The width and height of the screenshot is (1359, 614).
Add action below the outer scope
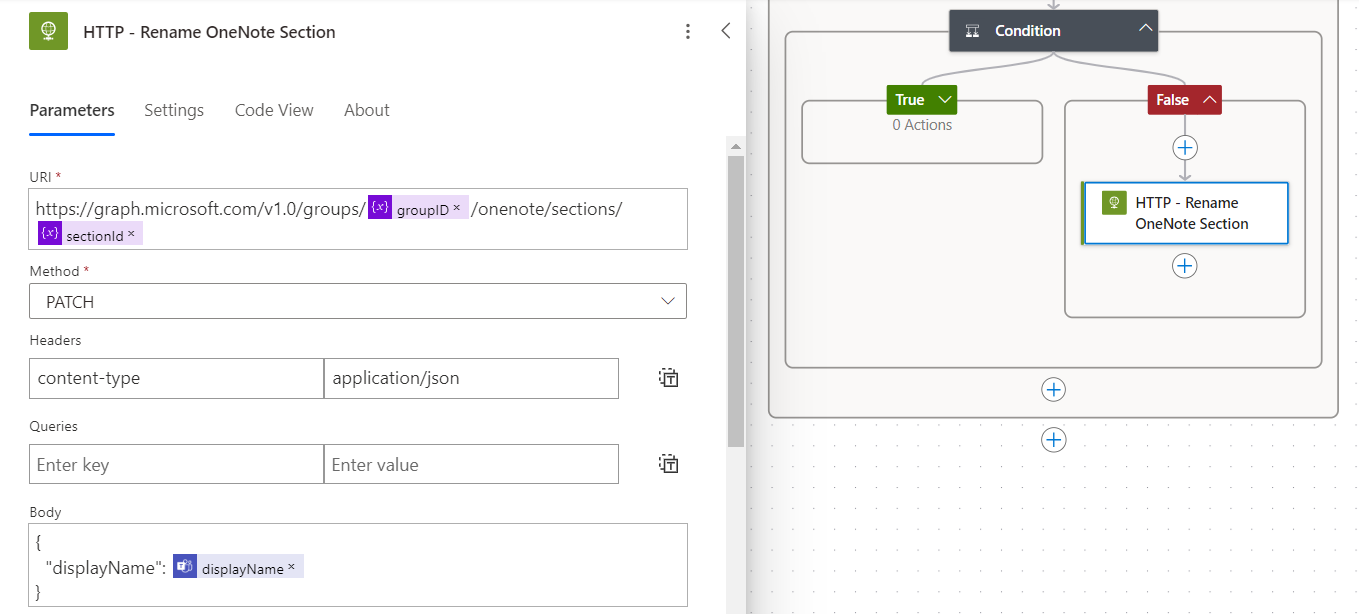[1053, 440]
